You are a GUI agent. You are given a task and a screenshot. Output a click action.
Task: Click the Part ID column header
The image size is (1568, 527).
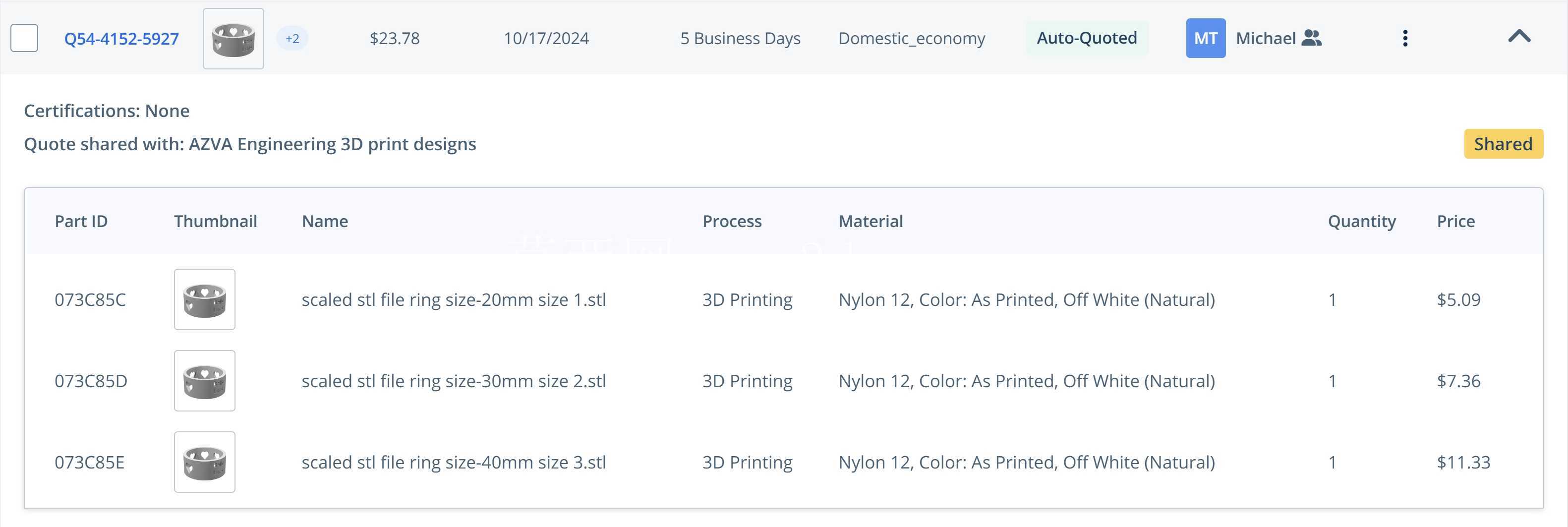(81, 221)
